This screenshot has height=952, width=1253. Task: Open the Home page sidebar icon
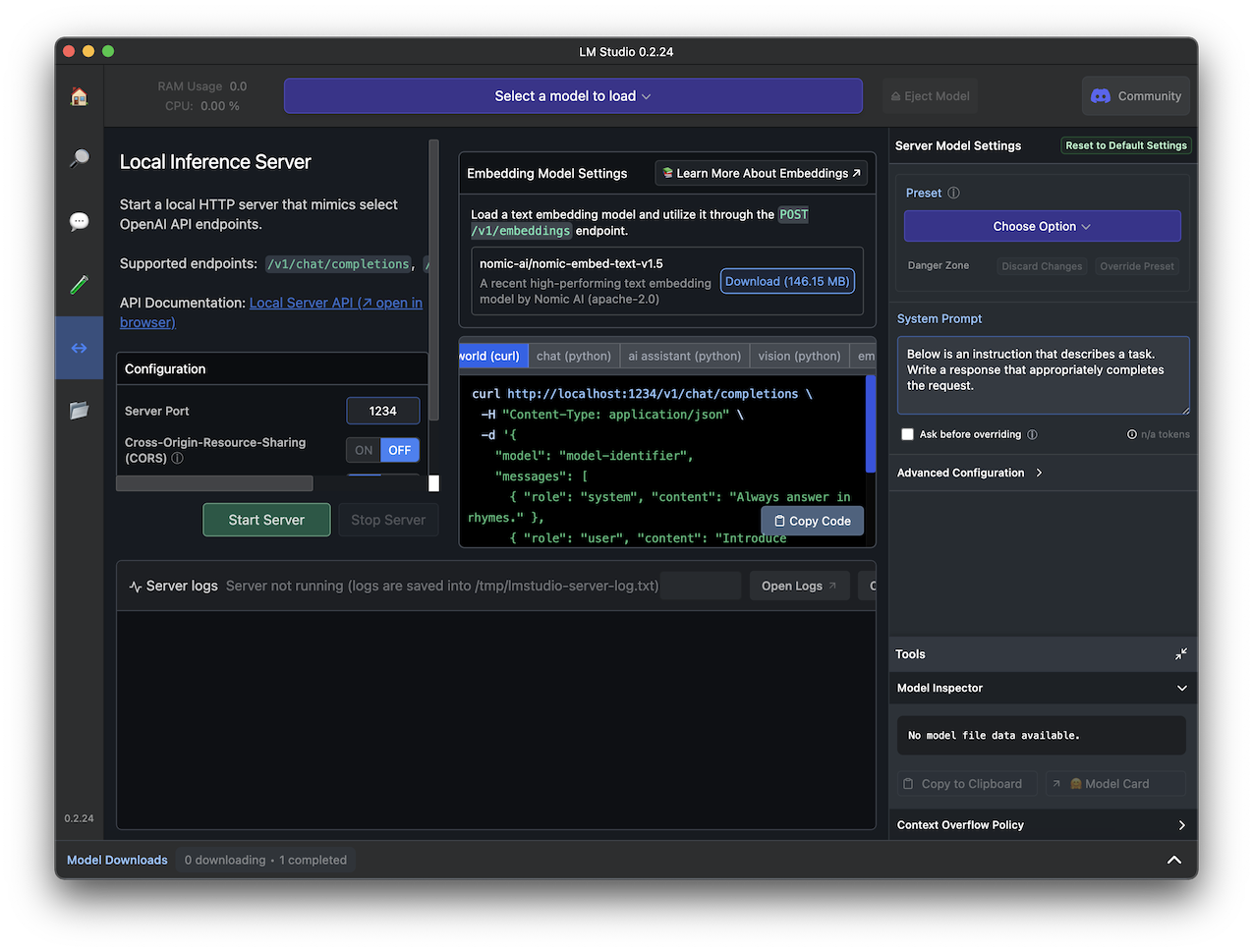click(x=80, y=96)
